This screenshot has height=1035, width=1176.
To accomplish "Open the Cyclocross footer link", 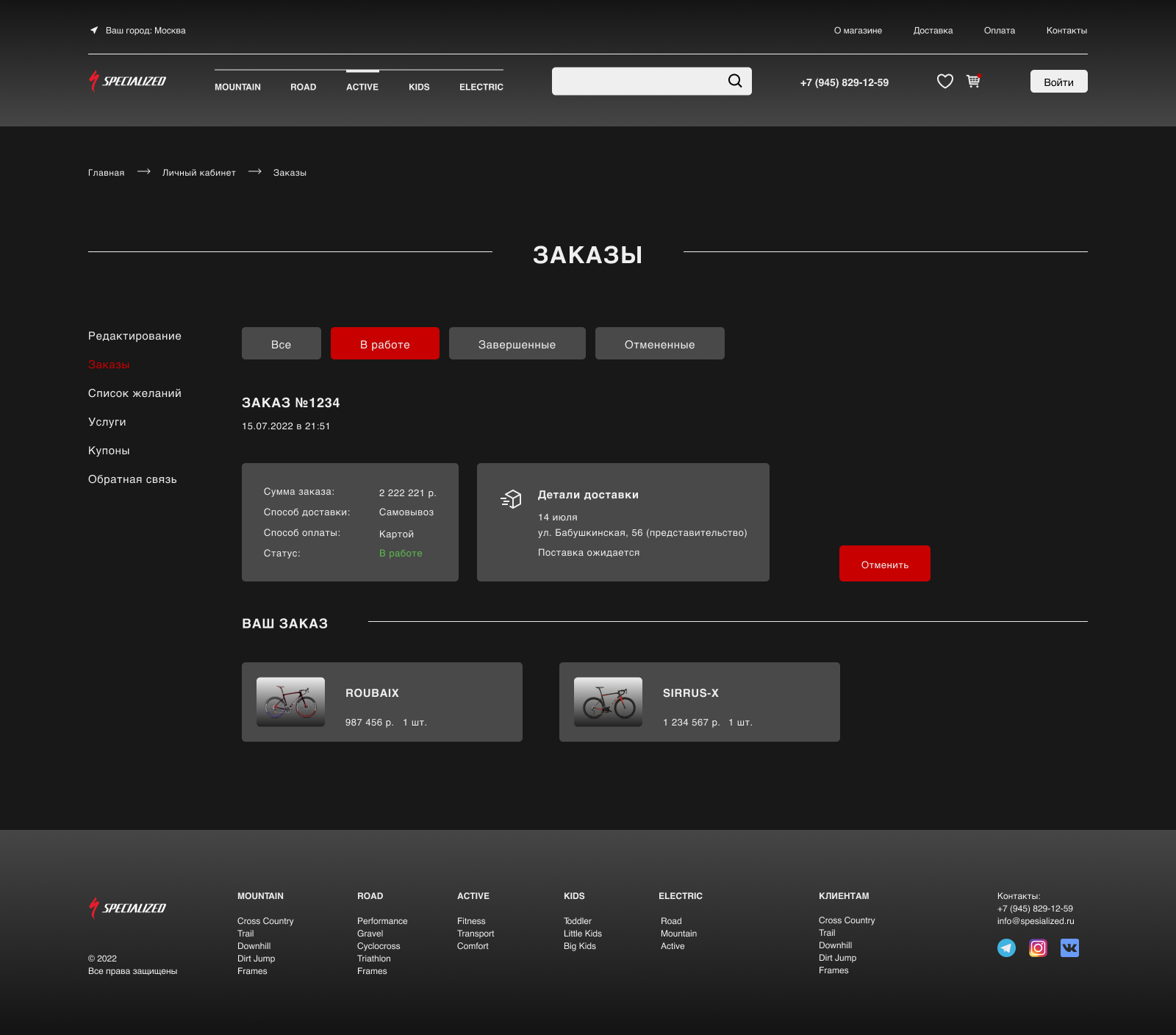I will pyautogui.click(x=379, y=946).
